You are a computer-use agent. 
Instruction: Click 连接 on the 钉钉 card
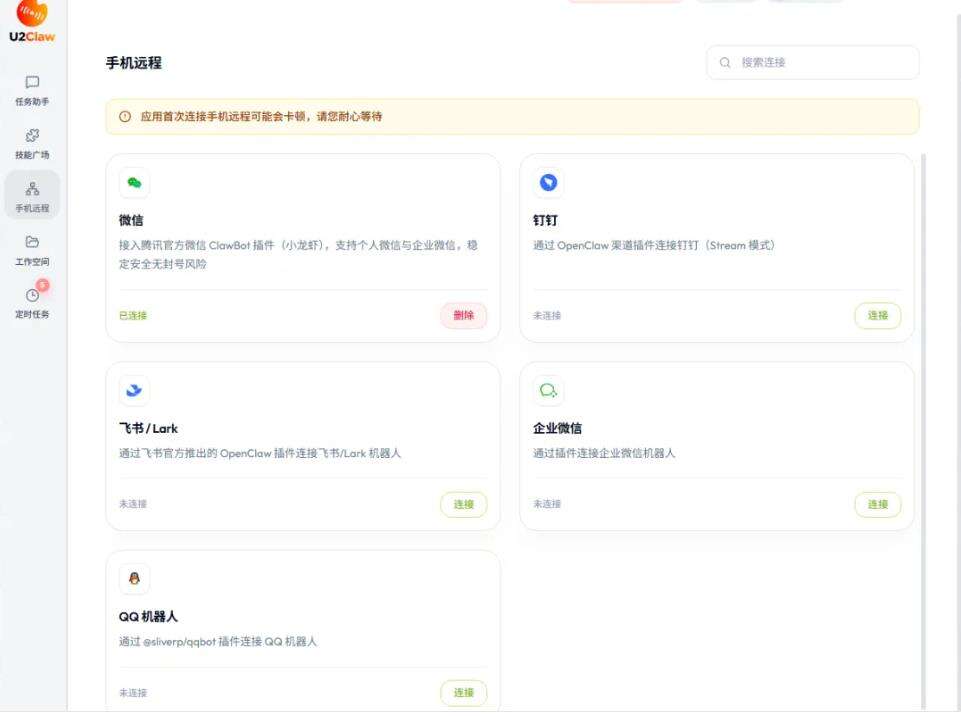coord(876,315)
